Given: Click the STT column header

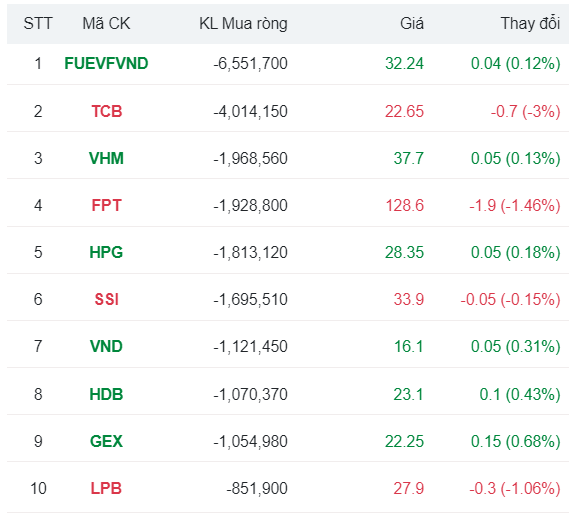Looking at the screenshot, I should (x=38, y=23).
